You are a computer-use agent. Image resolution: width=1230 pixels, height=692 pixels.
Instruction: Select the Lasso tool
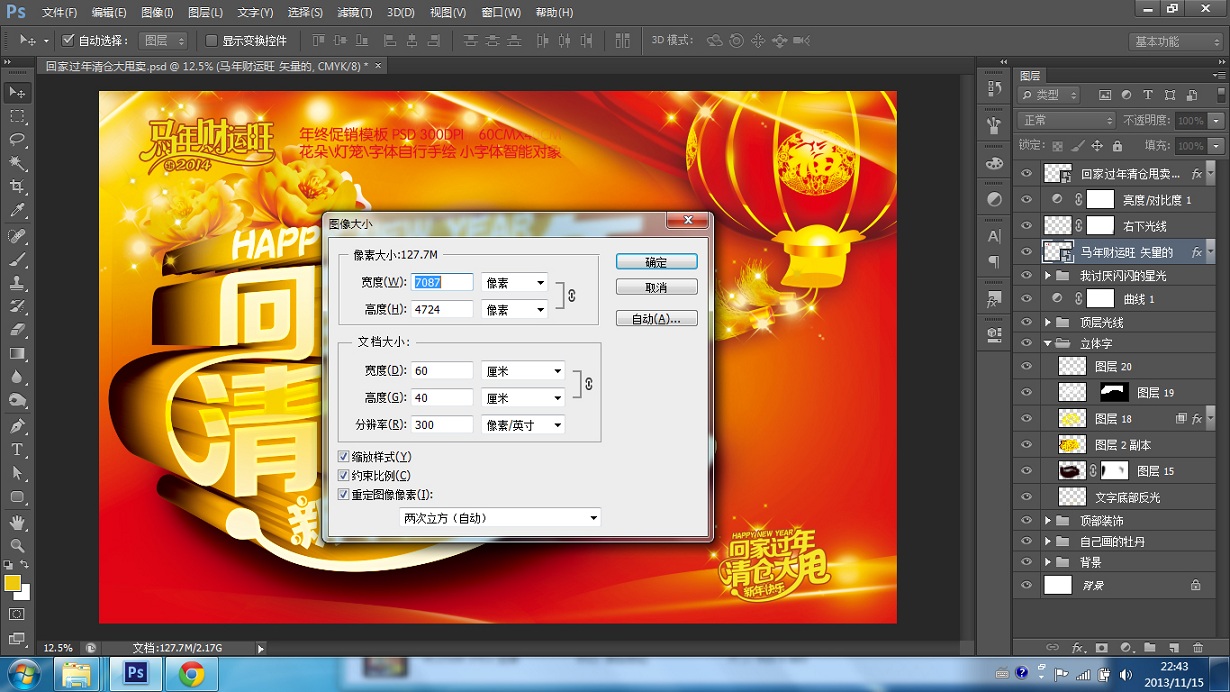[x=17, y=140]
